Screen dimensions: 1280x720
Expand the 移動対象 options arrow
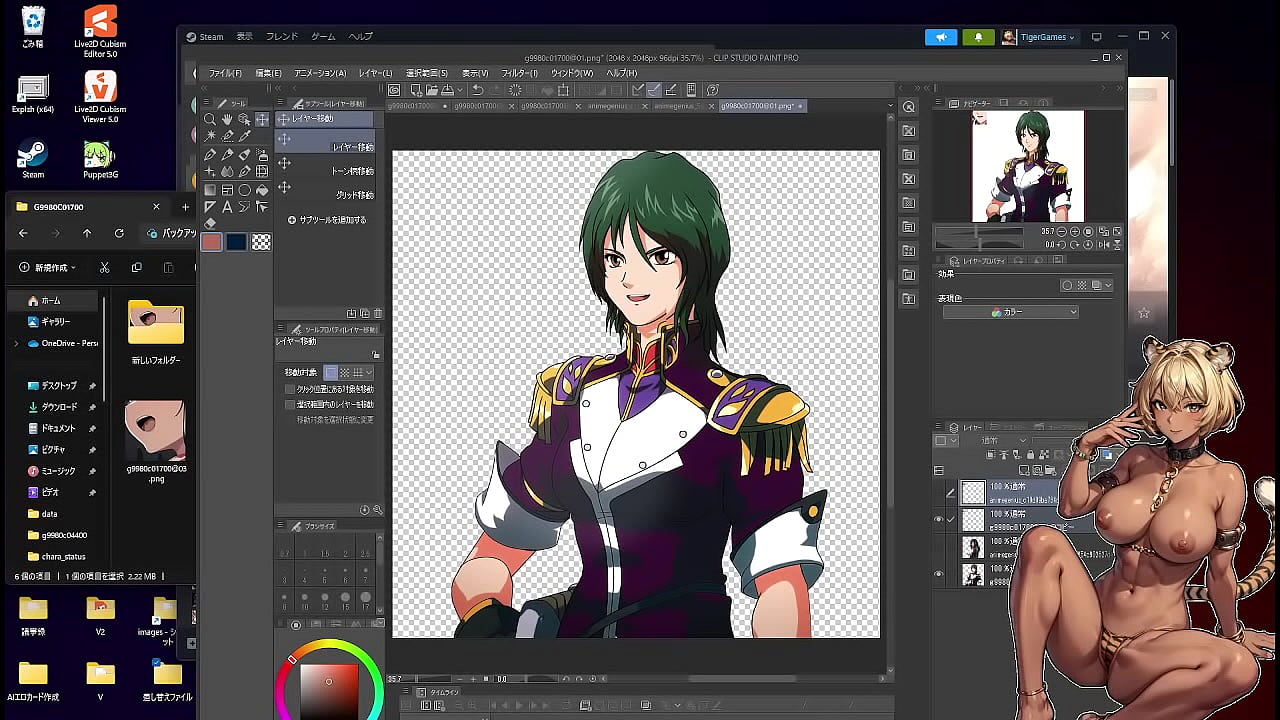point(369,372)
